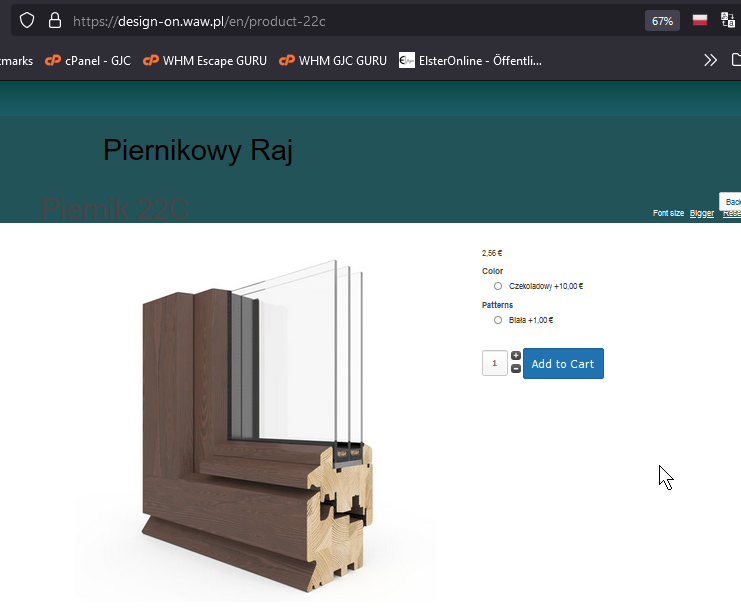
Task: Click the translate page icon
Action: click(x=728, y=20)
